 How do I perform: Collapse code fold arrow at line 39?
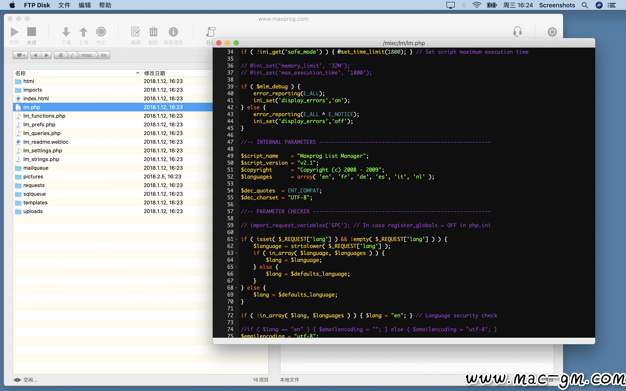coord(237,87)
